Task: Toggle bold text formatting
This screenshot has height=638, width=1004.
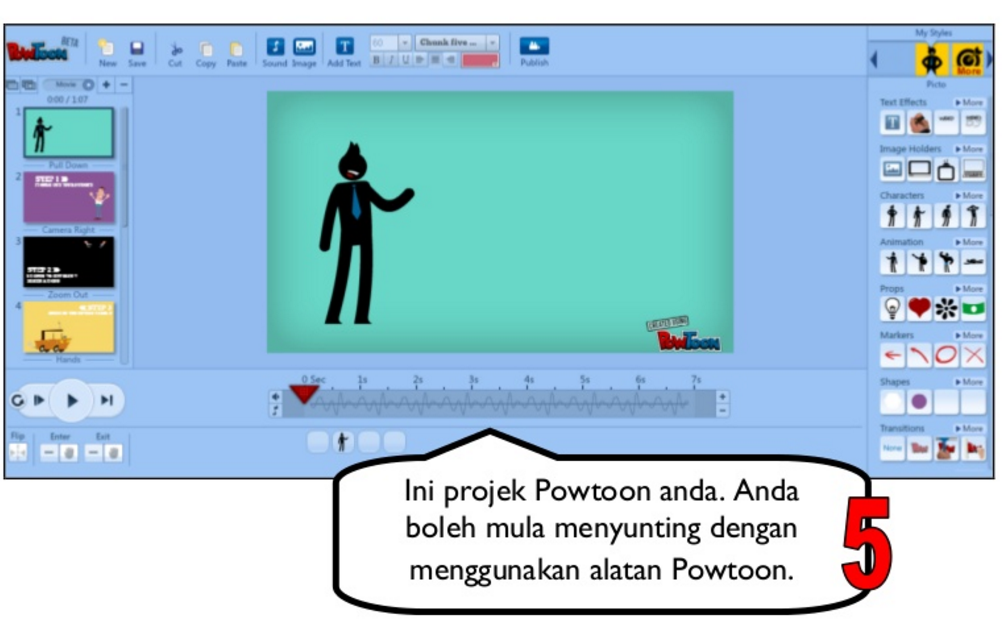Action: 377,60
